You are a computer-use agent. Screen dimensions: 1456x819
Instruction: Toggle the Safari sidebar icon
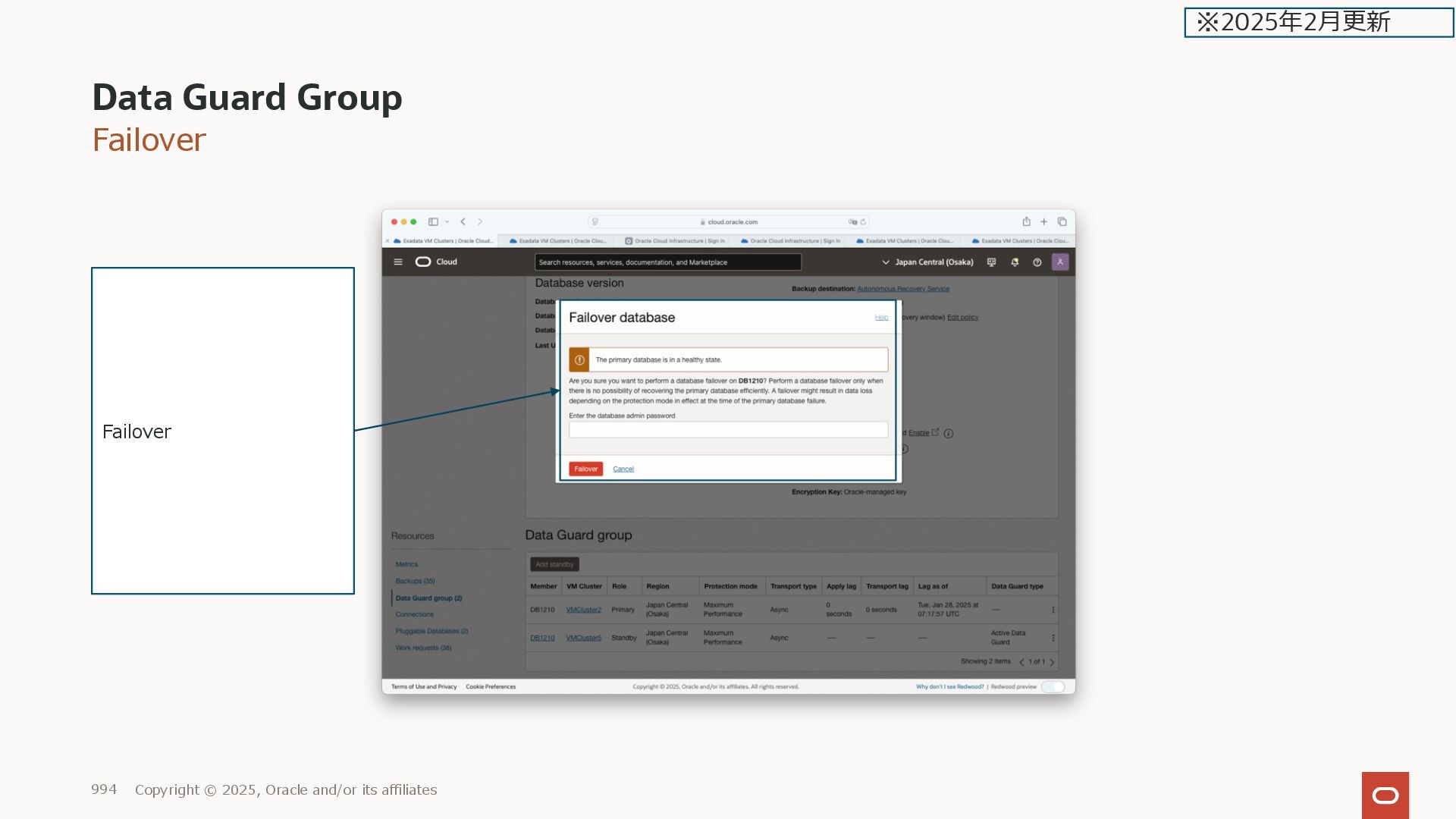pyautogui.click(x=433, y=221)
